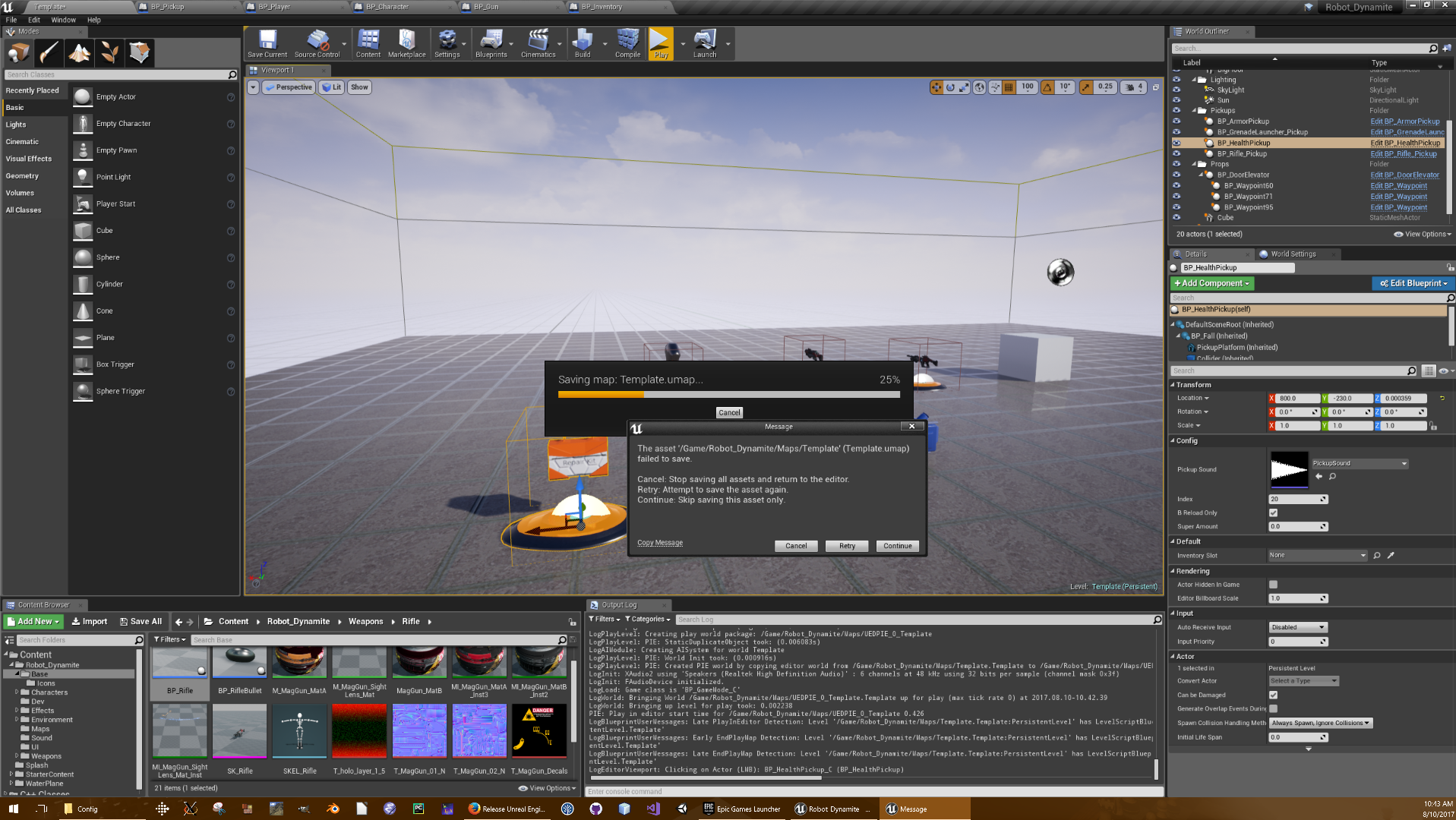Select the Foliage mode icon

click(109, 52)
